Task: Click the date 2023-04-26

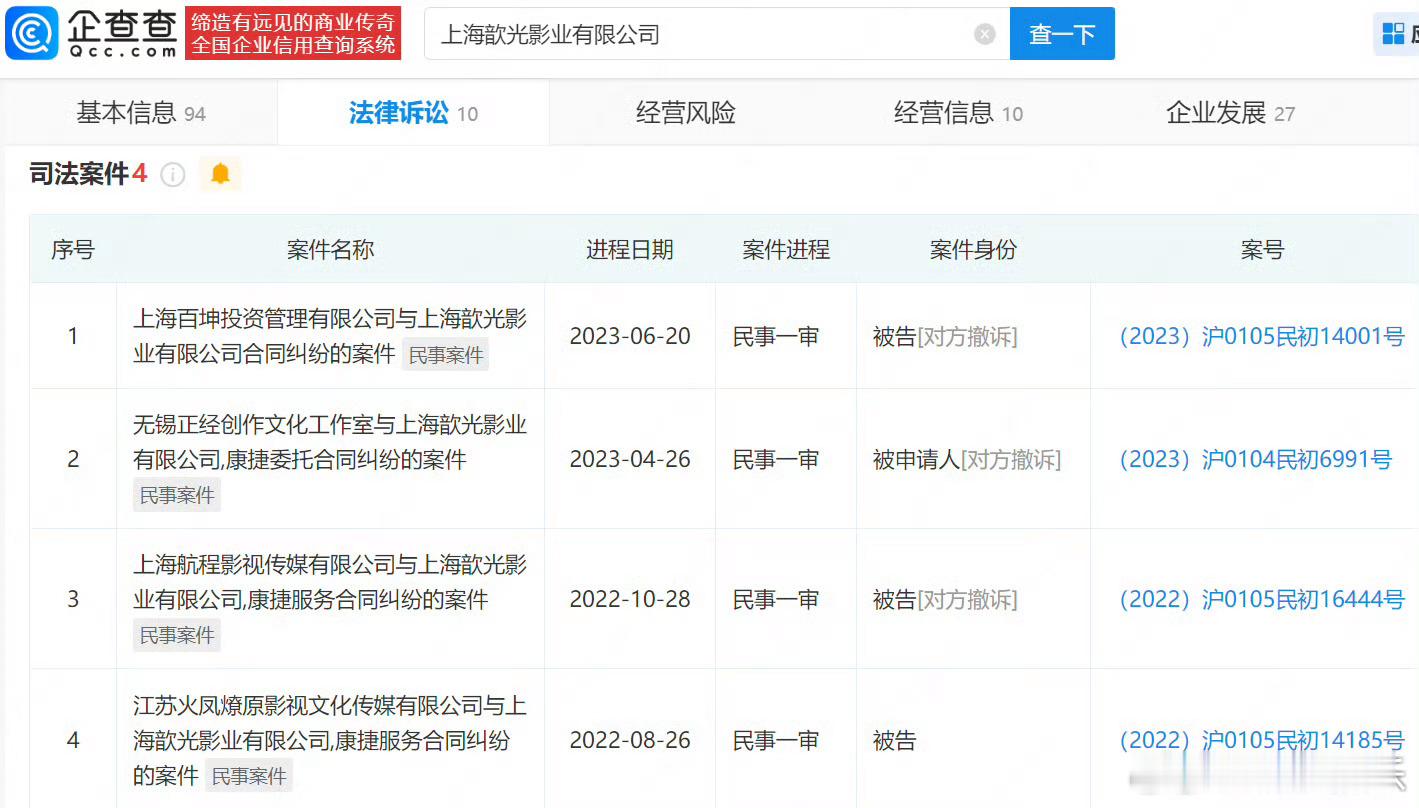Action: pos(630,460)
